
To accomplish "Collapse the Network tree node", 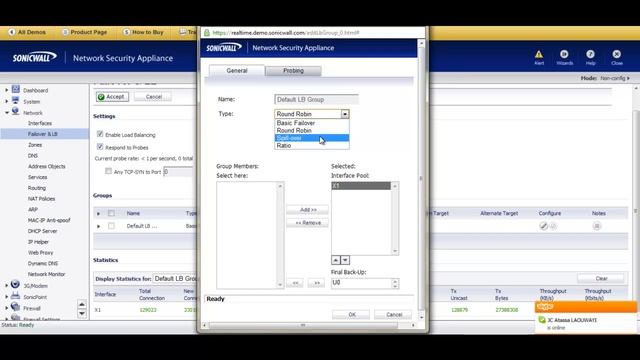I will coord(7,113).
